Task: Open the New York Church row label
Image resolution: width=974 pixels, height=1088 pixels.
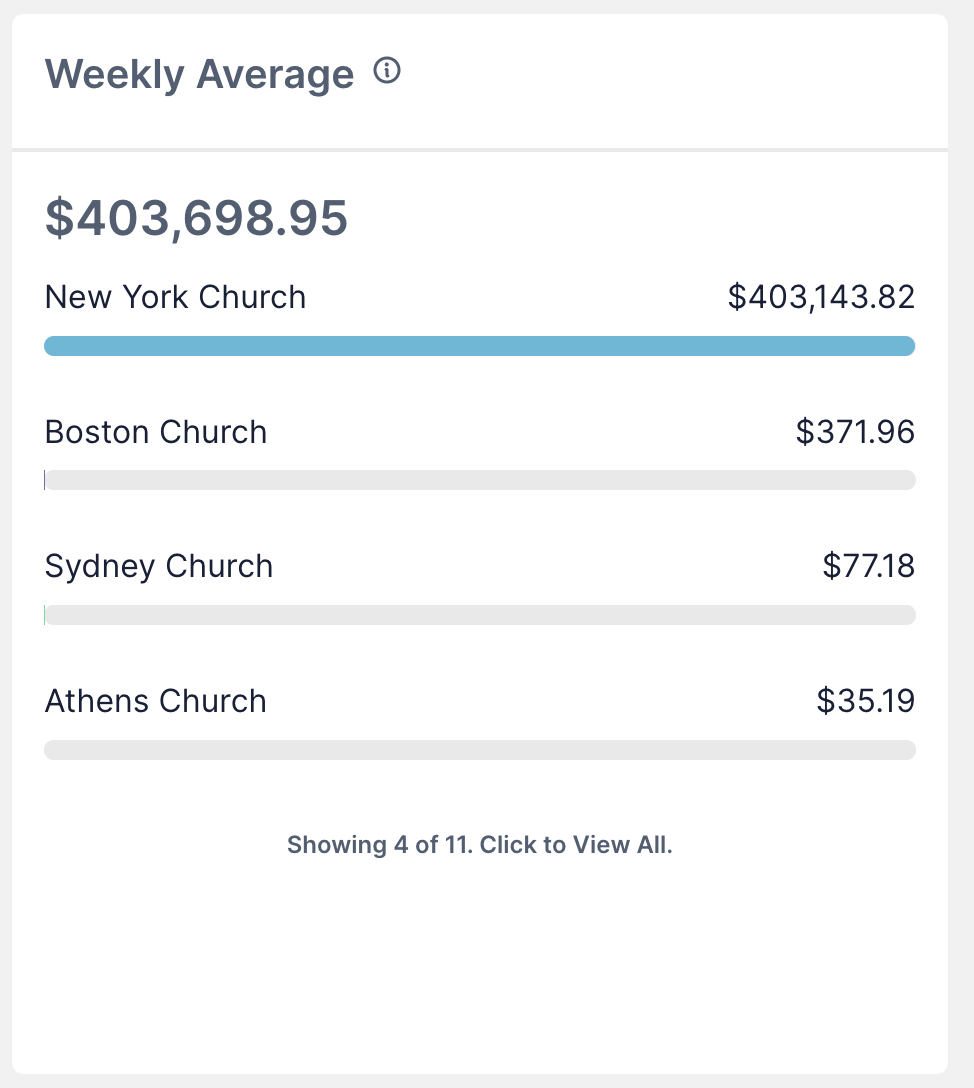Action: pyautogui.click(x=175, y=297)
